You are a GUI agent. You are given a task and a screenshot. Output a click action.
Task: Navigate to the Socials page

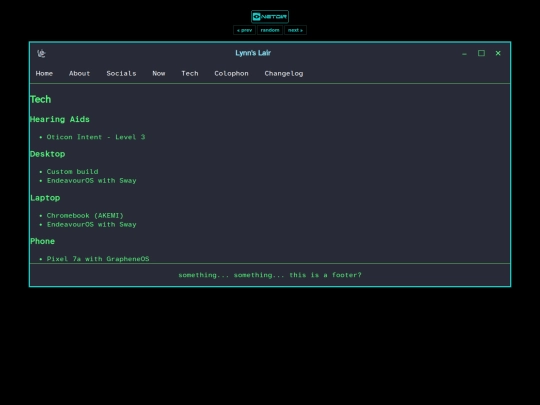pyautogui.click(x=121, y=73)
